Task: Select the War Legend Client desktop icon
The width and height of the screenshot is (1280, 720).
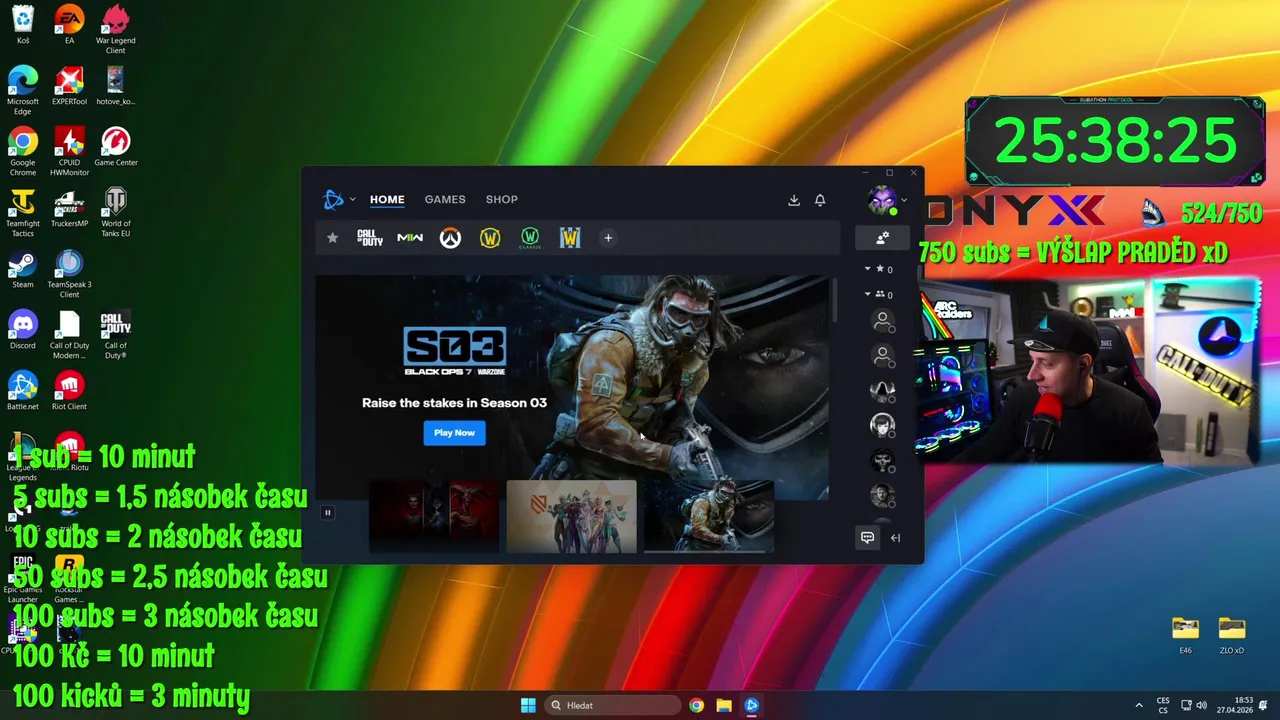Action: [x=115, y=30]
